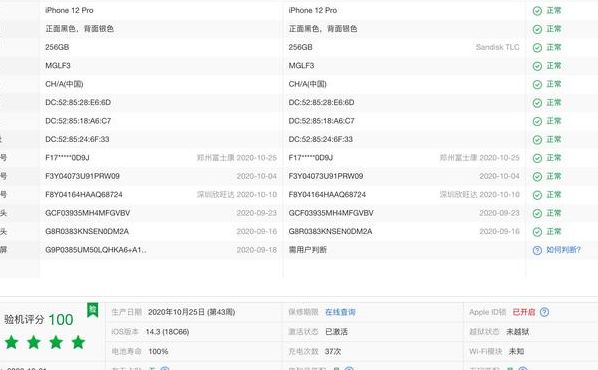598x370 pixels.
Task: Click check icon for GCF03935MH4MFGVBV row
Action: point(537,213)
